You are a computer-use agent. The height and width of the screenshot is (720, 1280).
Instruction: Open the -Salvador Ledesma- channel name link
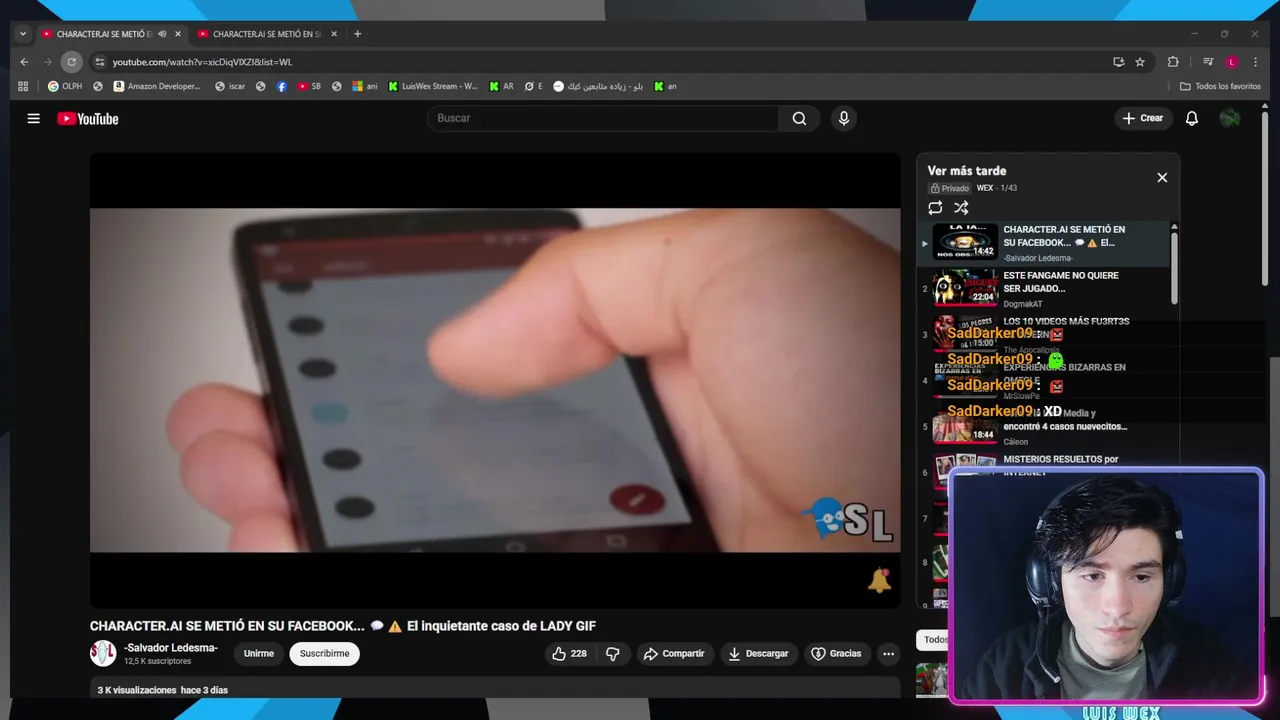[171, 648]
